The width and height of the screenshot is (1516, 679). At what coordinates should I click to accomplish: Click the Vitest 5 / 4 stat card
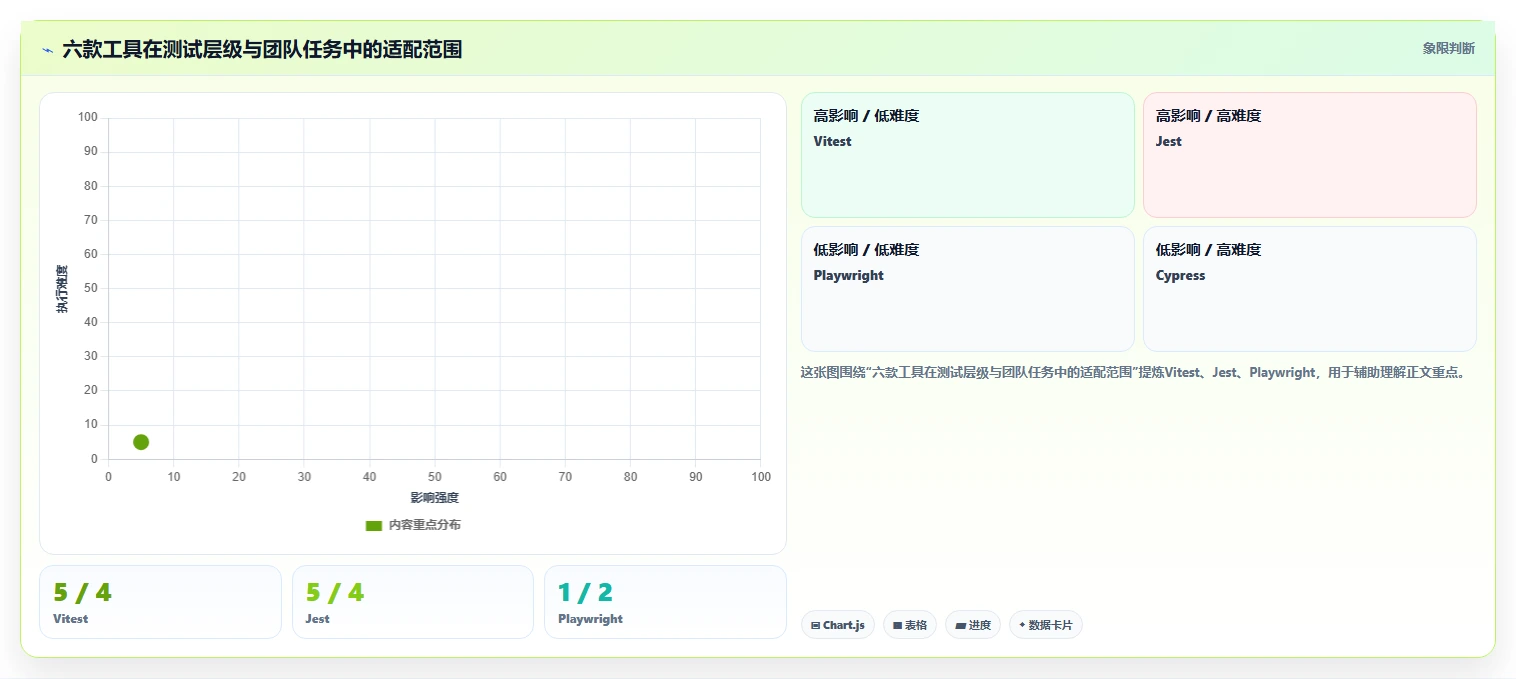160,602
